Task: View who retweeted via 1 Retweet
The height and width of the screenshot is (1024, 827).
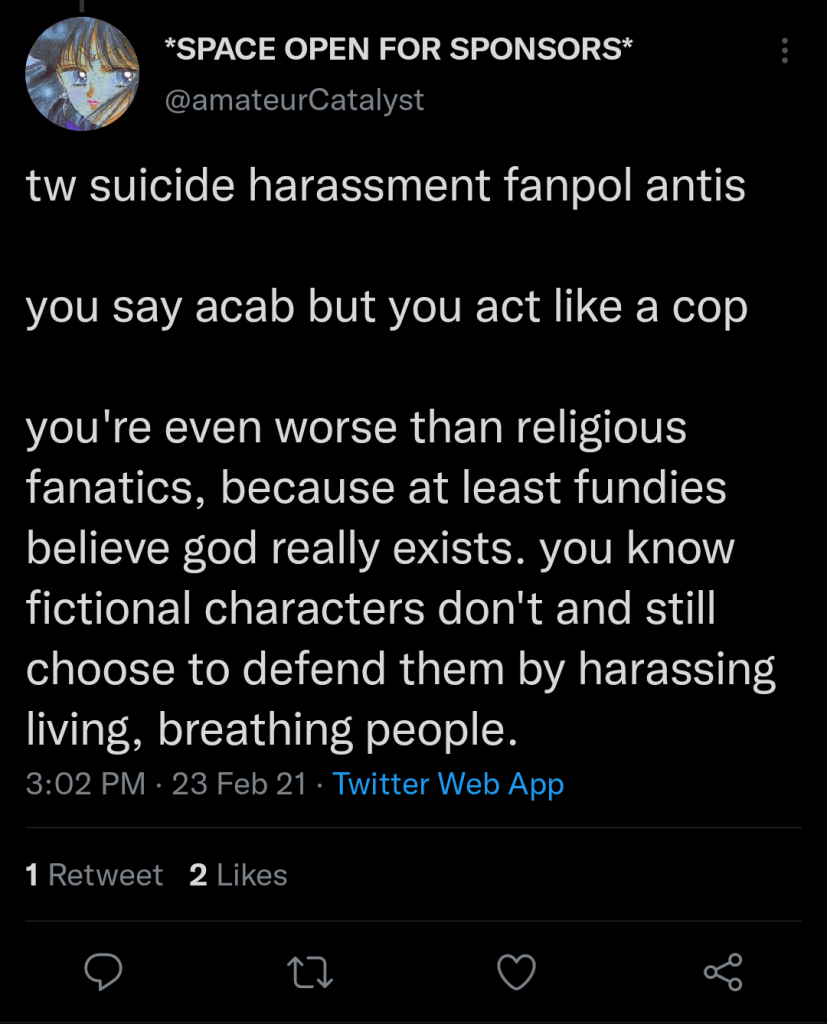Action: click(94, 875)
